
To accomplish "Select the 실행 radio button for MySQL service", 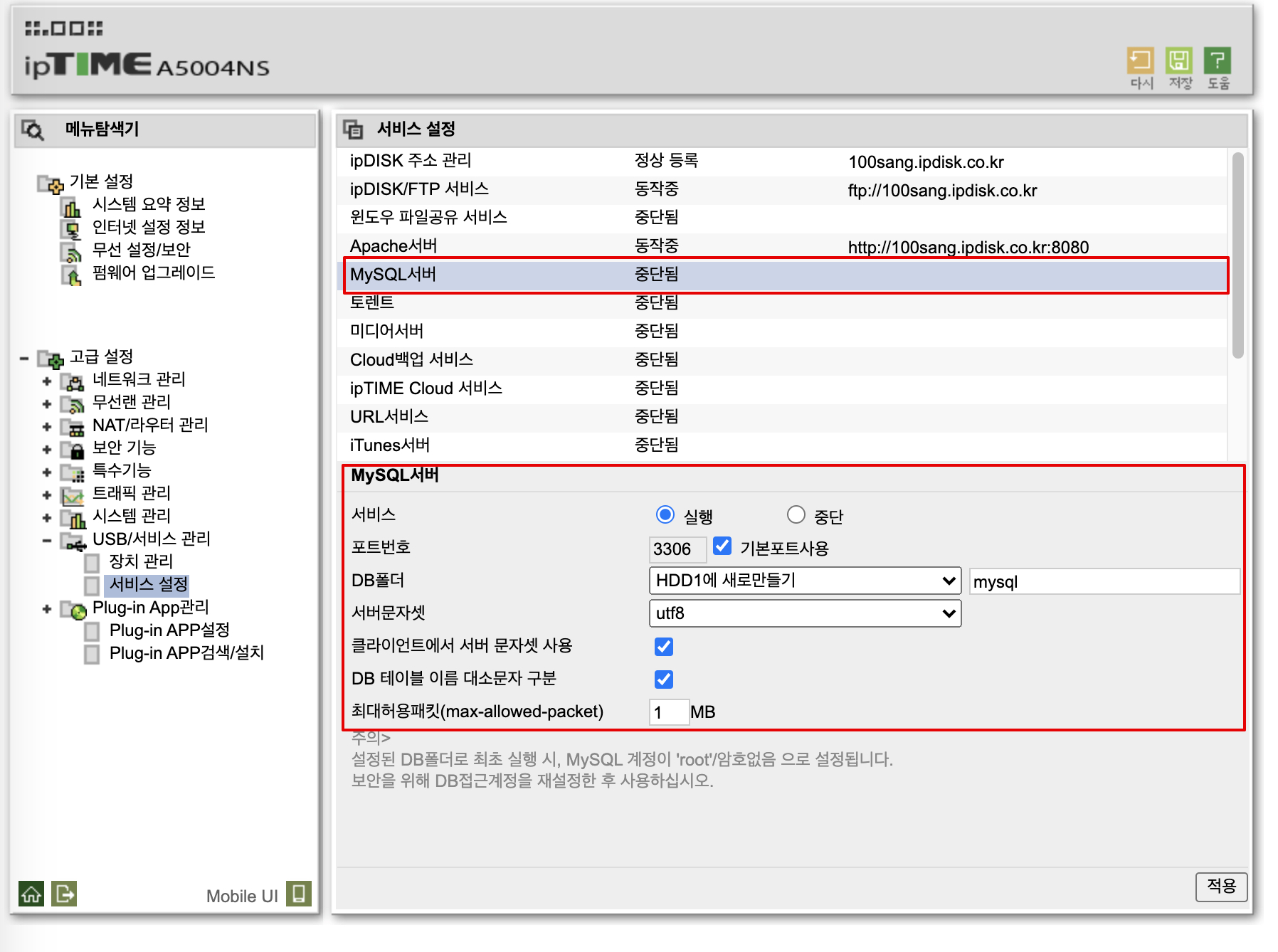I will point(665,514).
